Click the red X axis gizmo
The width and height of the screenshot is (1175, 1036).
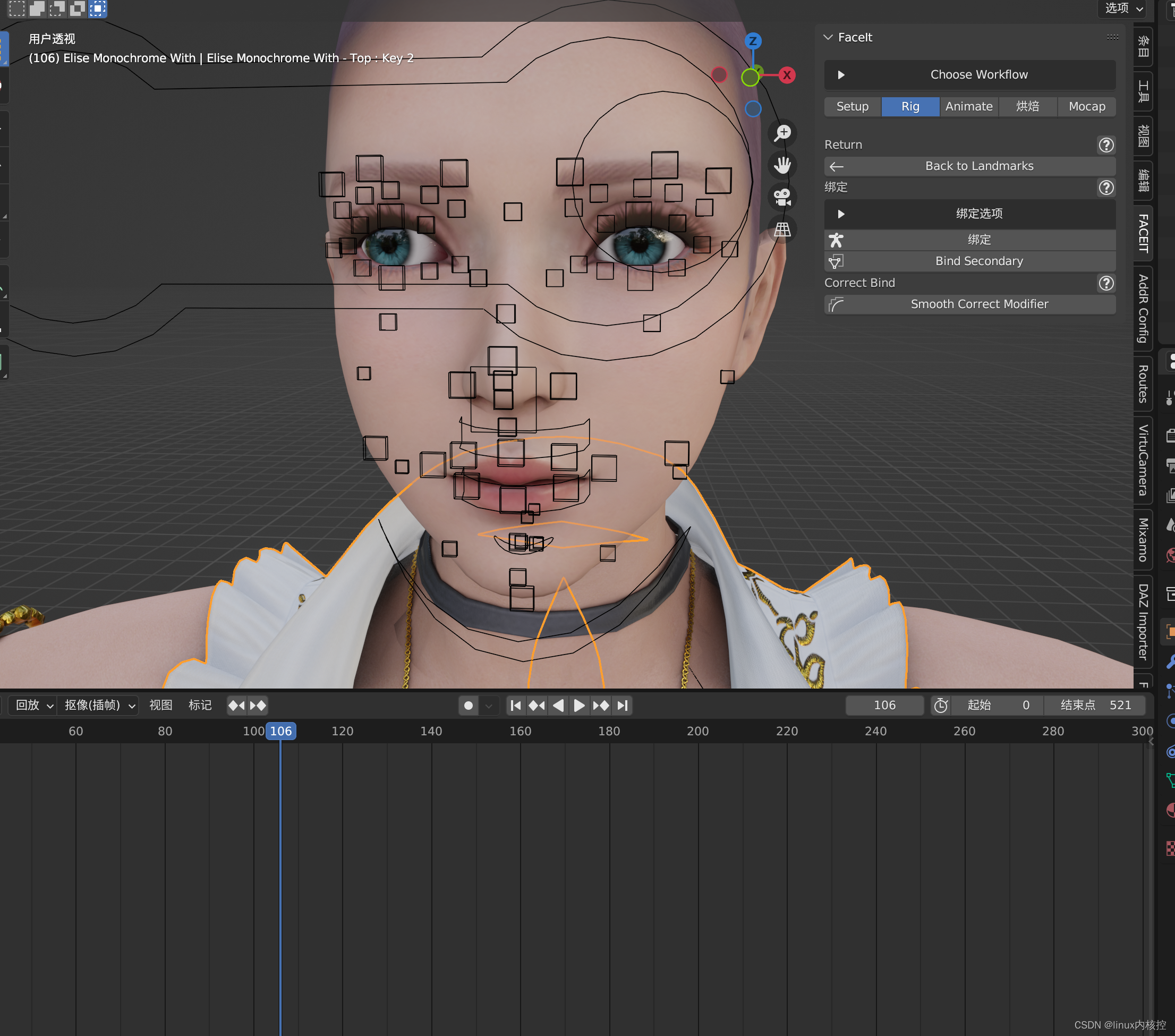787,75
